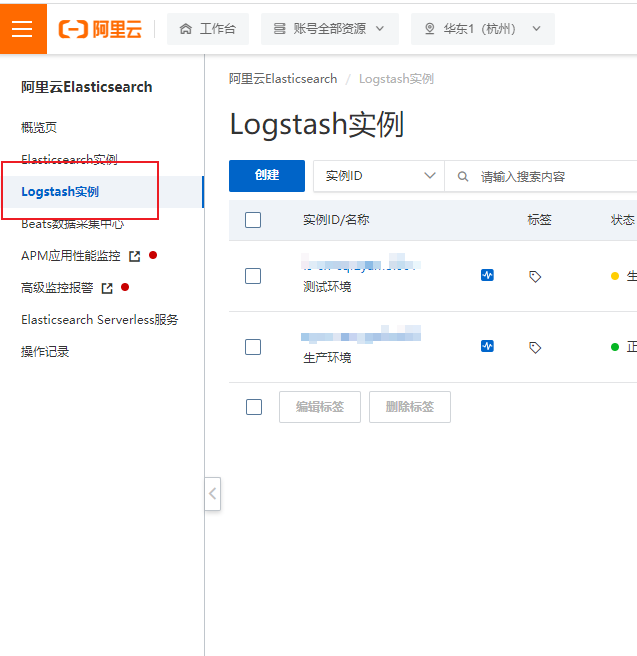This screenshot has width=637, height=656.
Task: Click the search magnifier icon
Action: click(463, 177)
